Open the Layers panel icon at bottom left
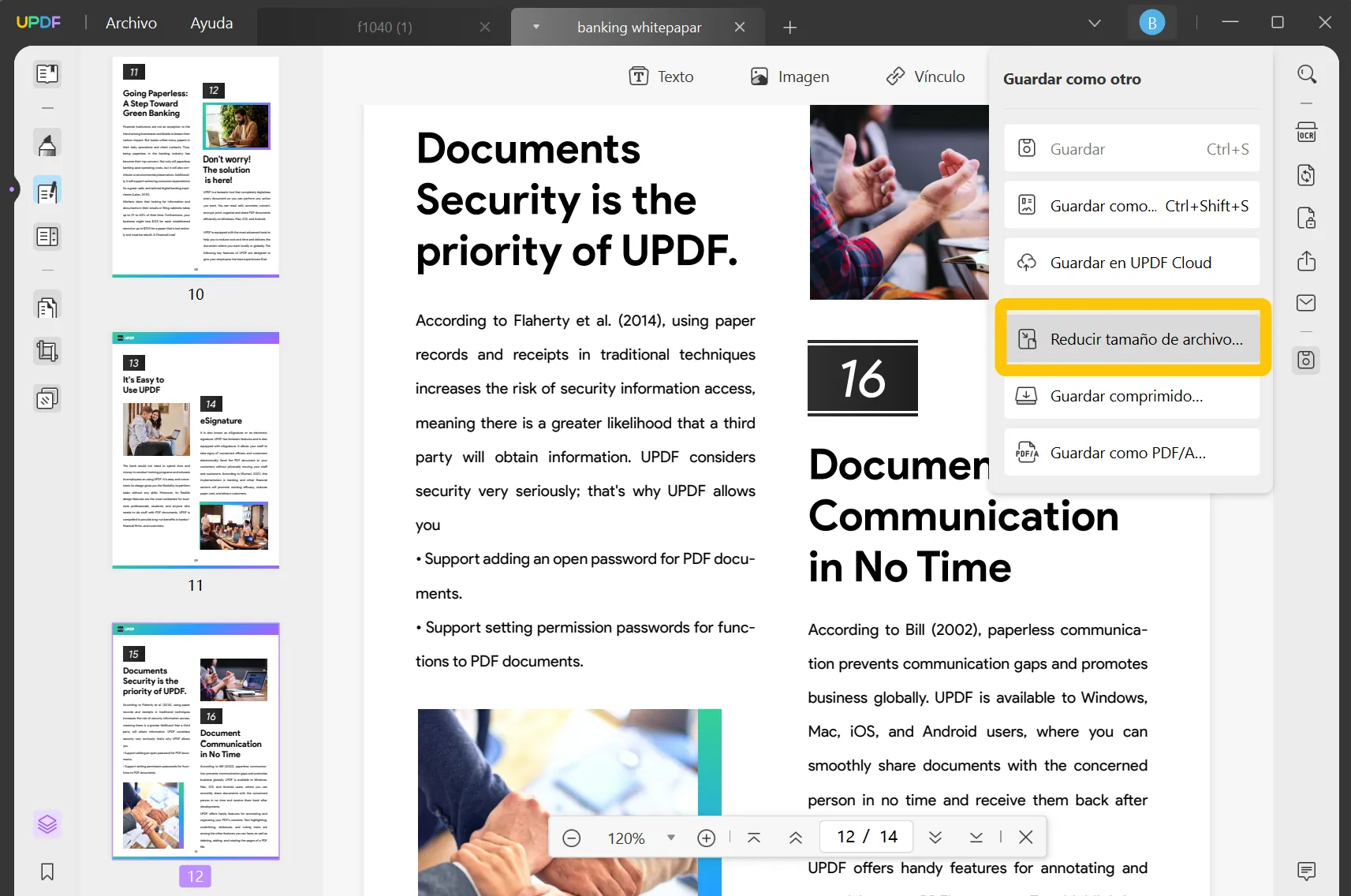1351x896 pixels. click(x=47, y=824)
